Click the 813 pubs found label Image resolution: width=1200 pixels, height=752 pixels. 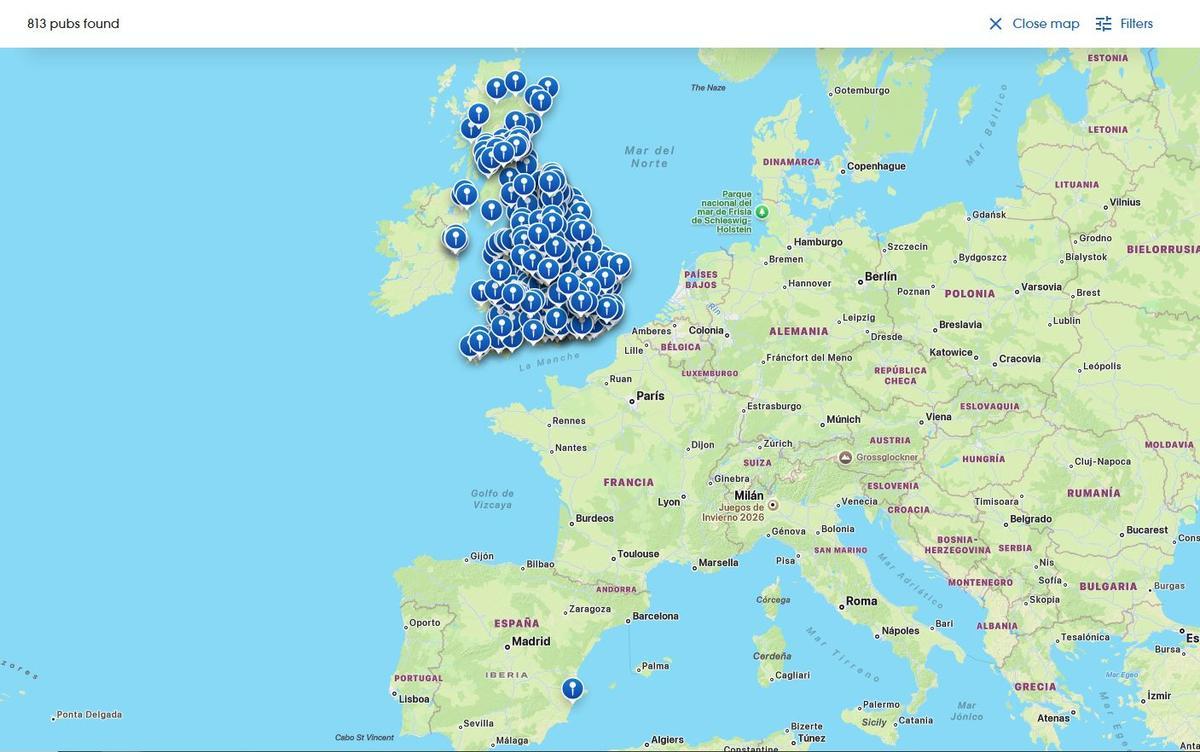[x=75, y=23]
